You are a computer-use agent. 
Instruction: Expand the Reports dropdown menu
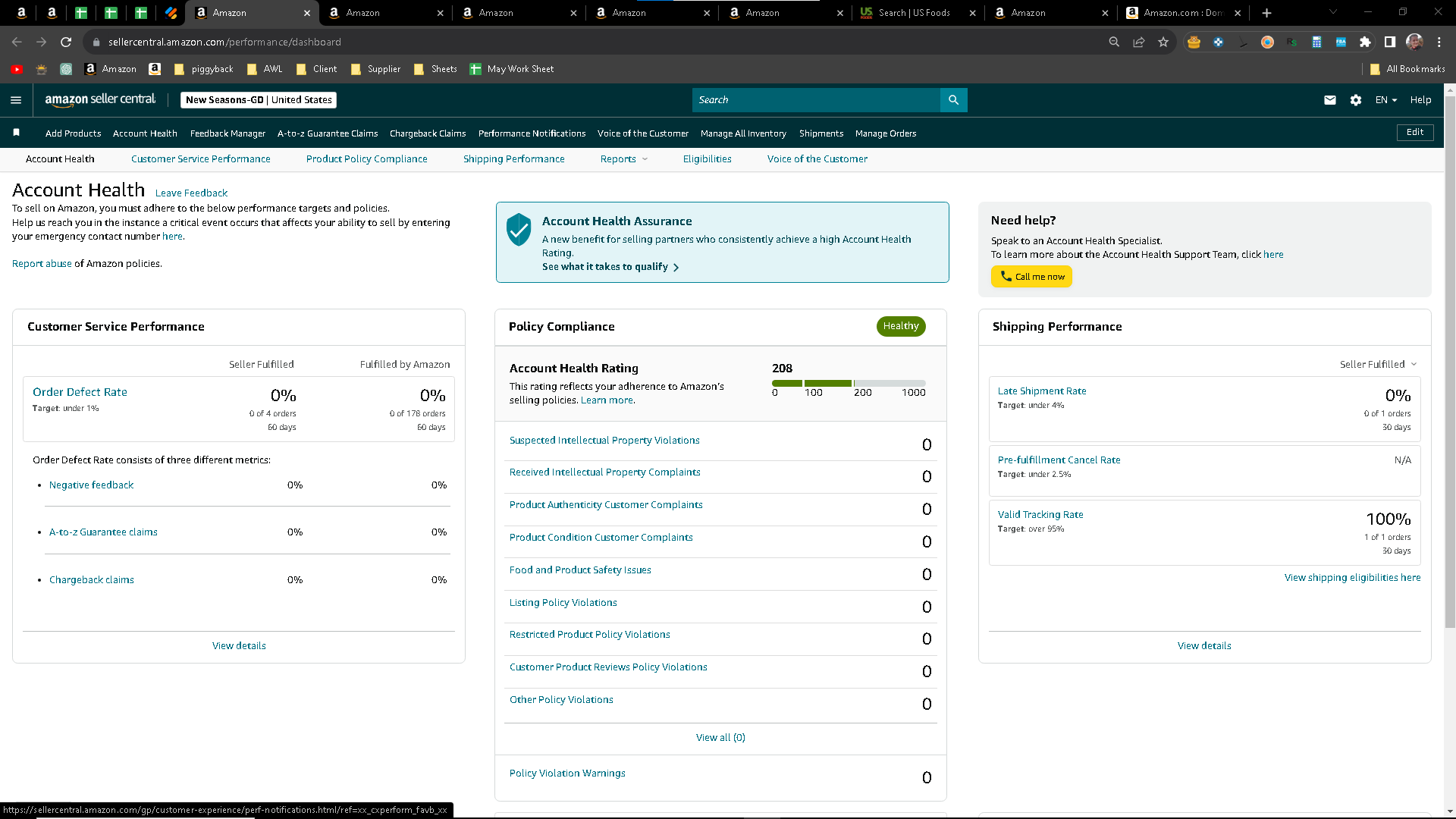pos(623,158)
